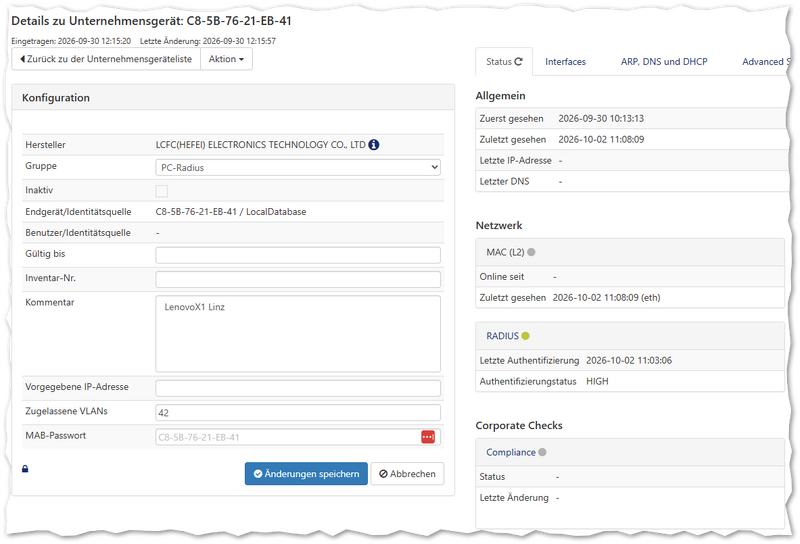
Task: Open the Advanced tab
Action: click(x=765, y=62)
